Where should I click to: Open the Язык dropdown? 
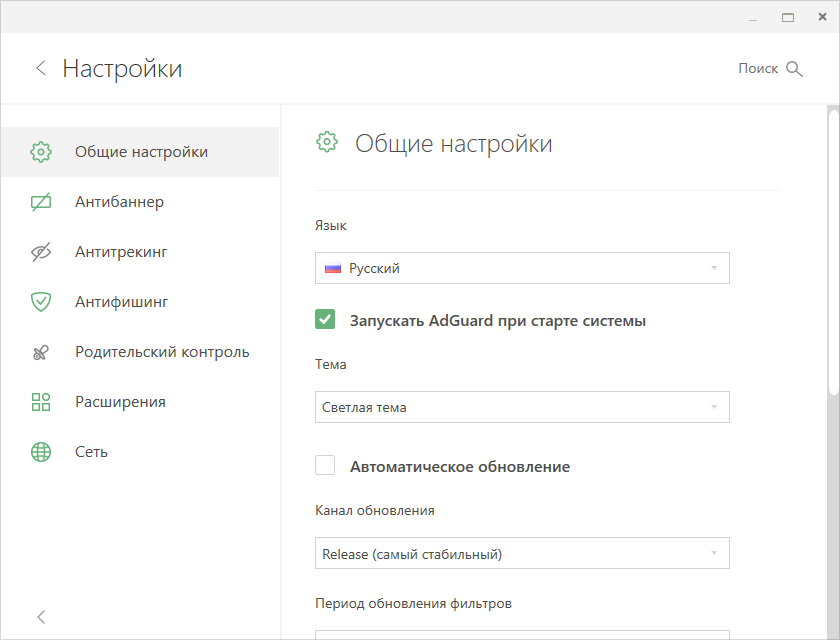pyautogui.click(x=522, y=268)
